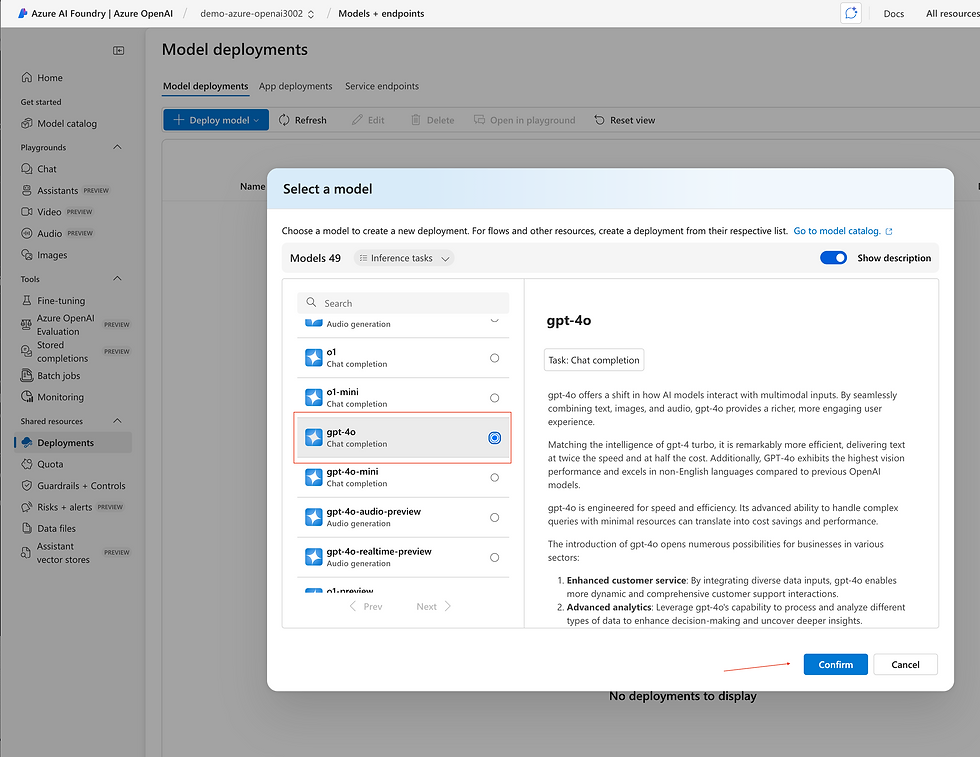Open Docs in the top bar
The width and height of the screenshot is (980, 757).
point(894,14)
